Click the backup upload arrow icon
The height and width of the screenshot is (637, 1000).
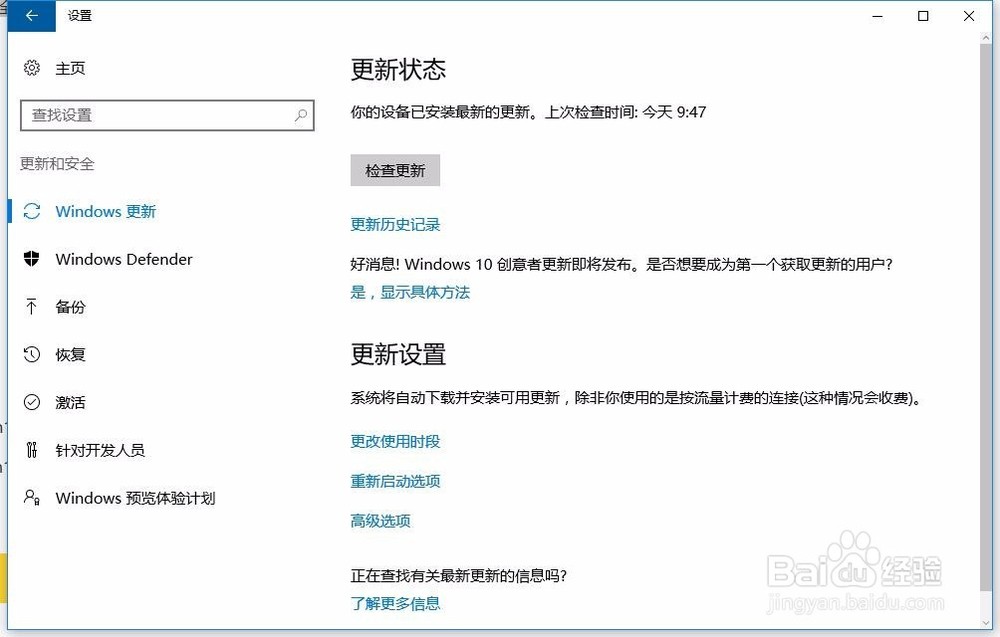tap(31, 307)
